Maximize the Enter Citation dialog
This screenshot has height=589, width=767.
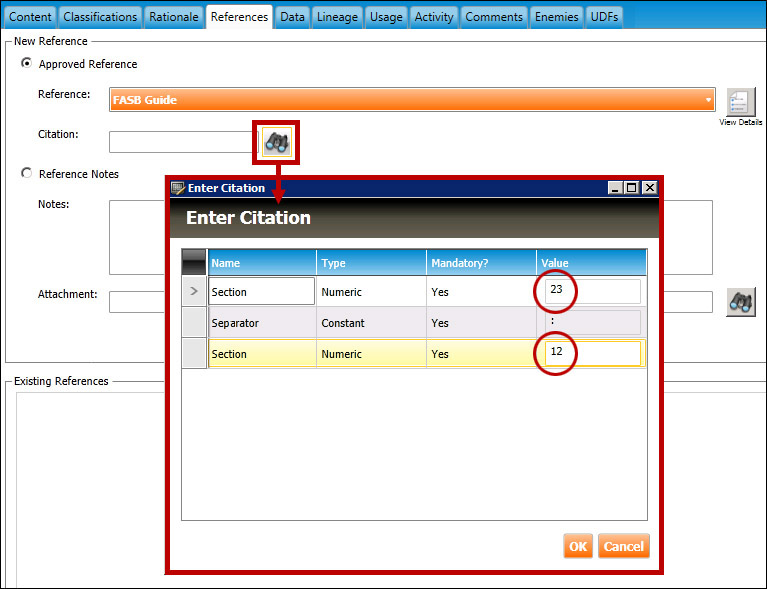(x=631, y=188)
